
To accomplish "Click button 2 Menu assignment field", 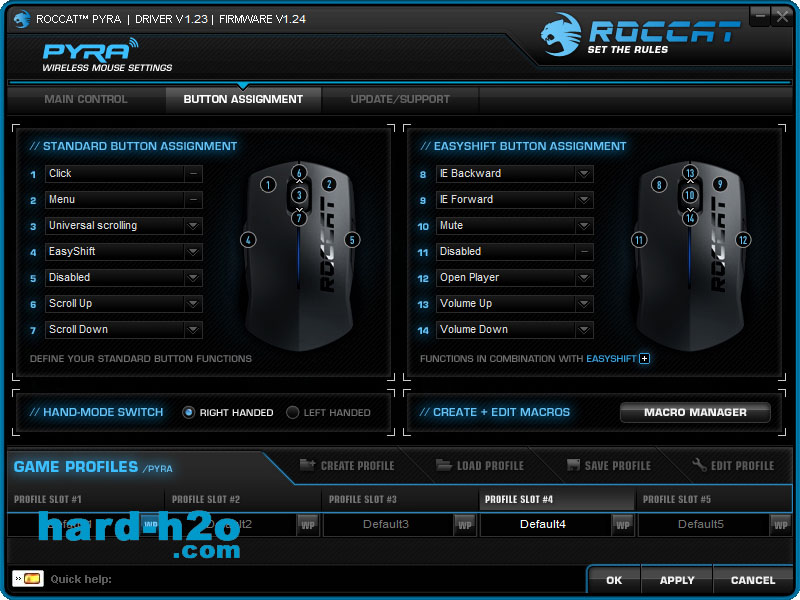I will 123,199.
